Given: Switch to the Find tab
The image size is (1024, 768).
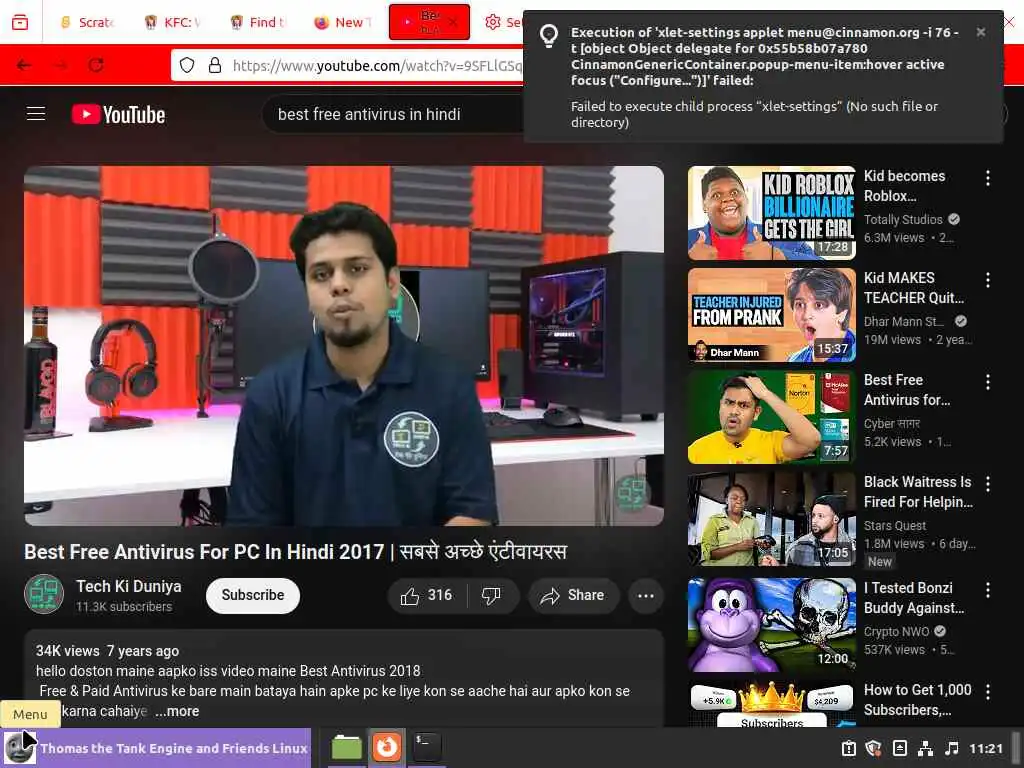Looking at the screenshot, I should (x=259, y=22).
